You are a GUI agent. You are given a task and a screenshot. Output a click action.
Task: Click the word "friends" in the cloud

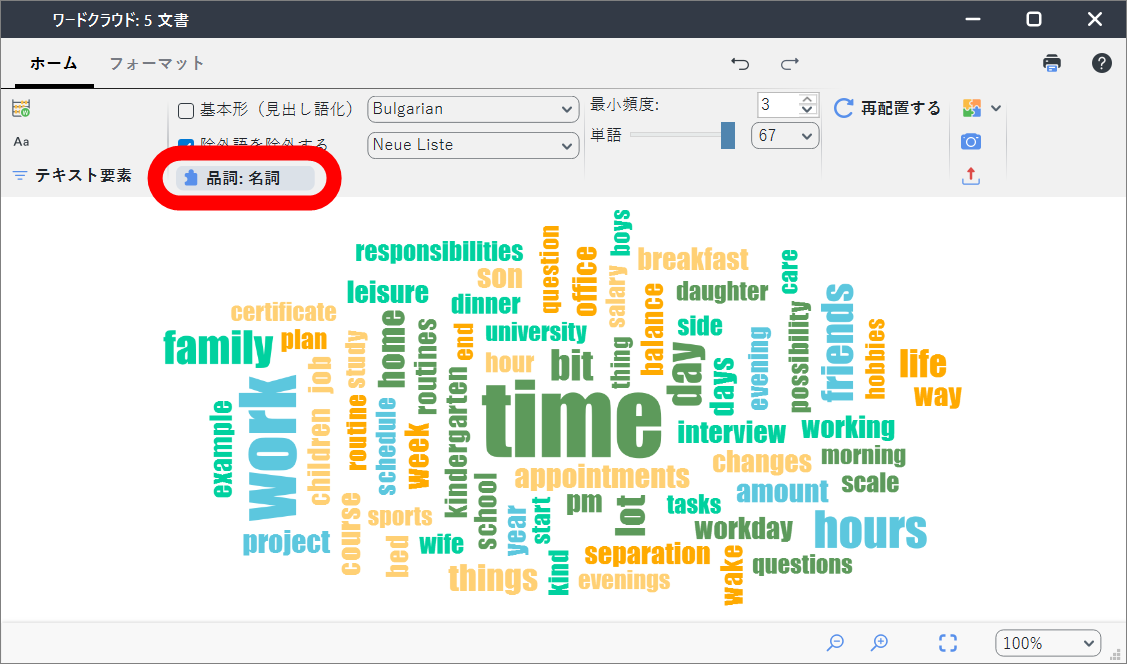click(x=838, y=343)
